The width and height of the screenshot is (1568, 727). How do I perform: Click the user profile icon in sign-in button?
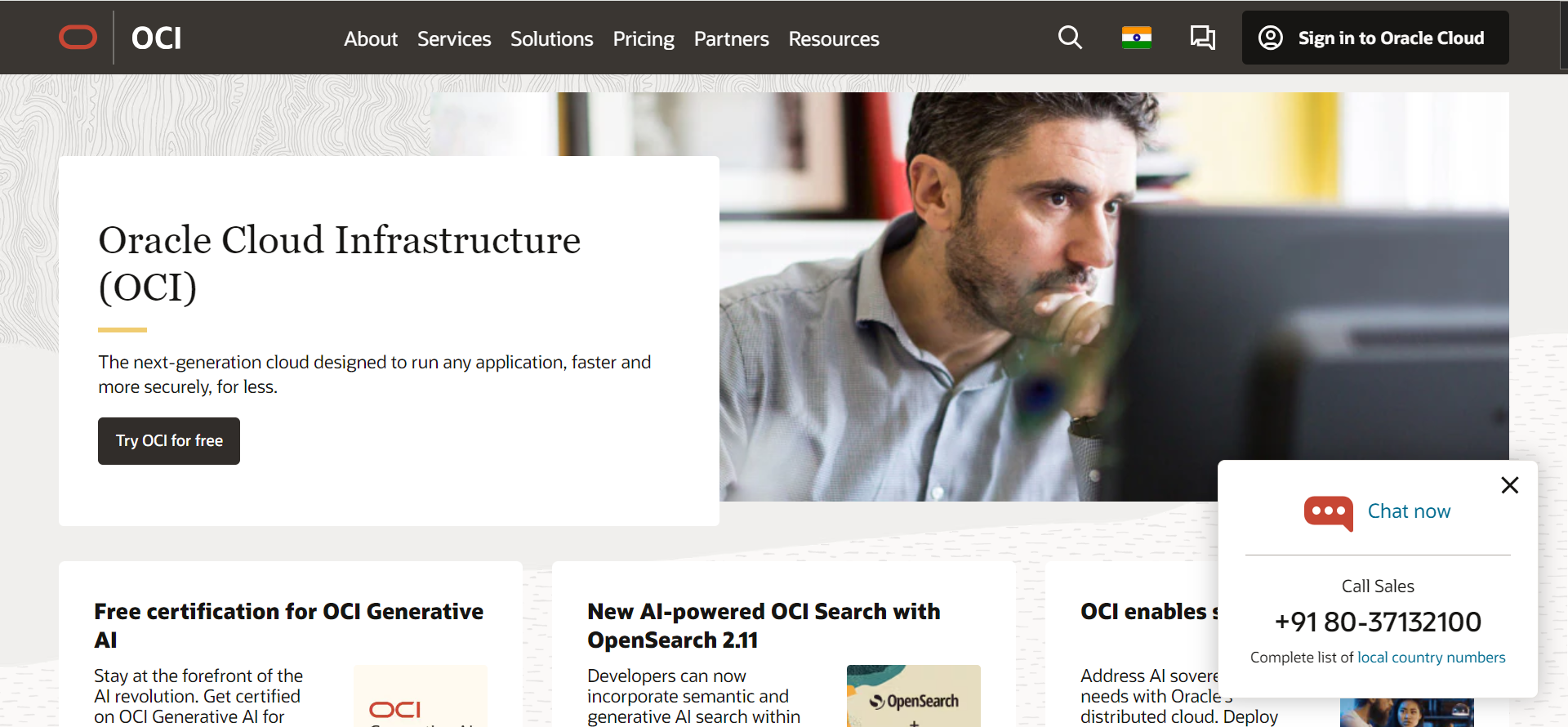(1270, 38)
